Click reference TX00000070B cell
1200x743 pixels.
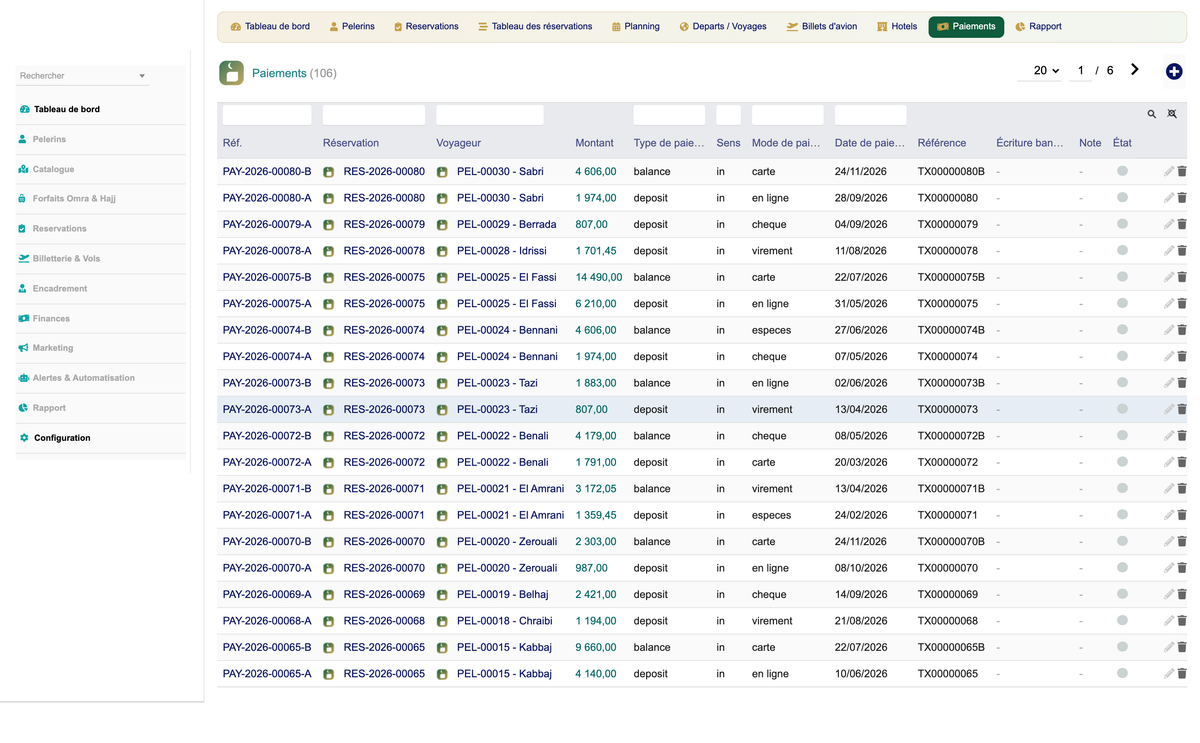[x=951, y=542]
